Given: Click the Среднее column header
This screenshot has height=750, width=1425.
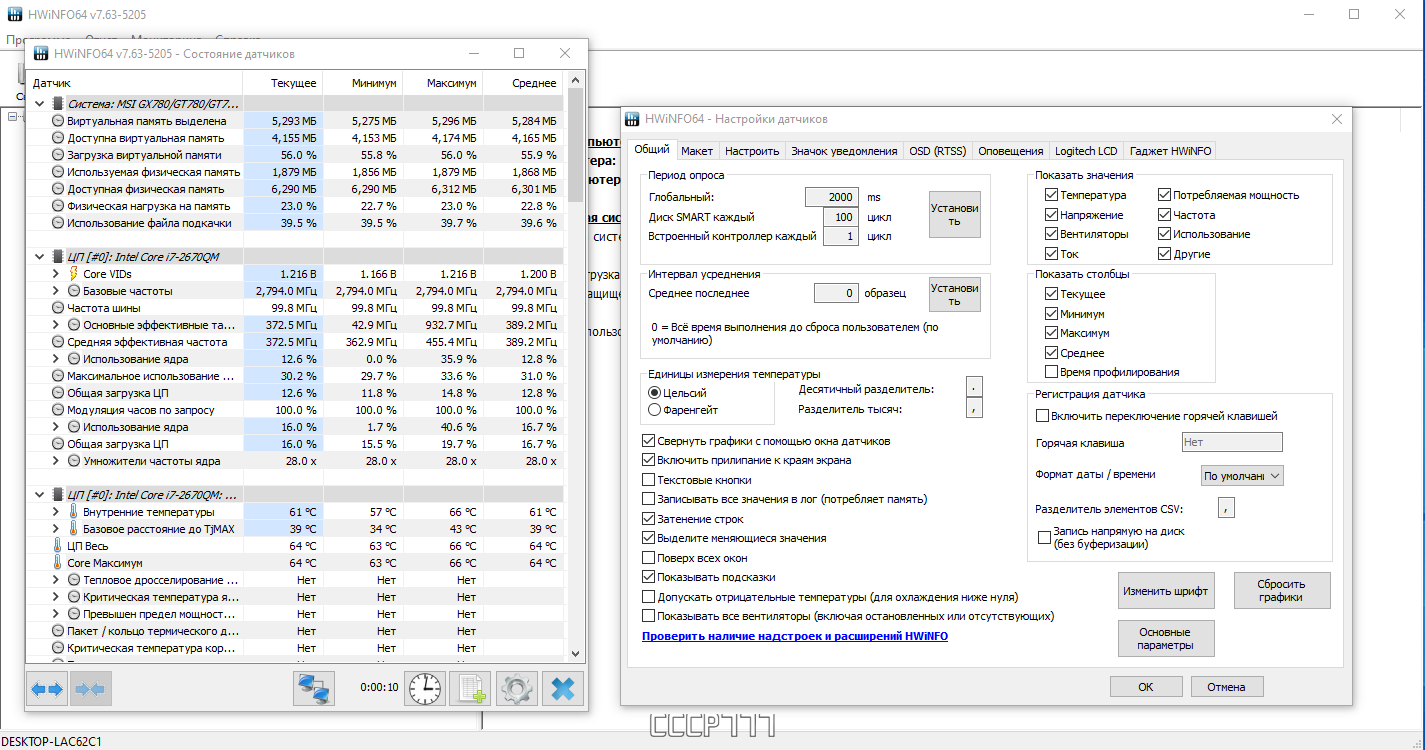Looking at the screenshot, I should (x=523, y=83).
